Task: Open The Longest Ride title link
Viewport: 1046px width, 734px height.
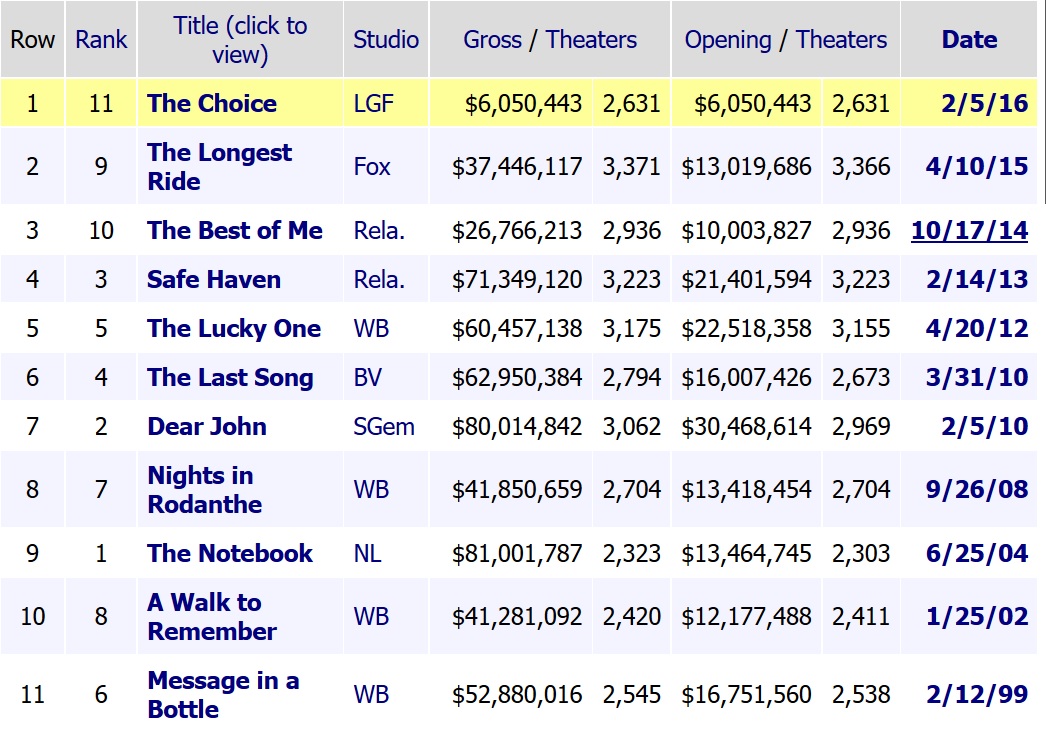Action: 219,166
